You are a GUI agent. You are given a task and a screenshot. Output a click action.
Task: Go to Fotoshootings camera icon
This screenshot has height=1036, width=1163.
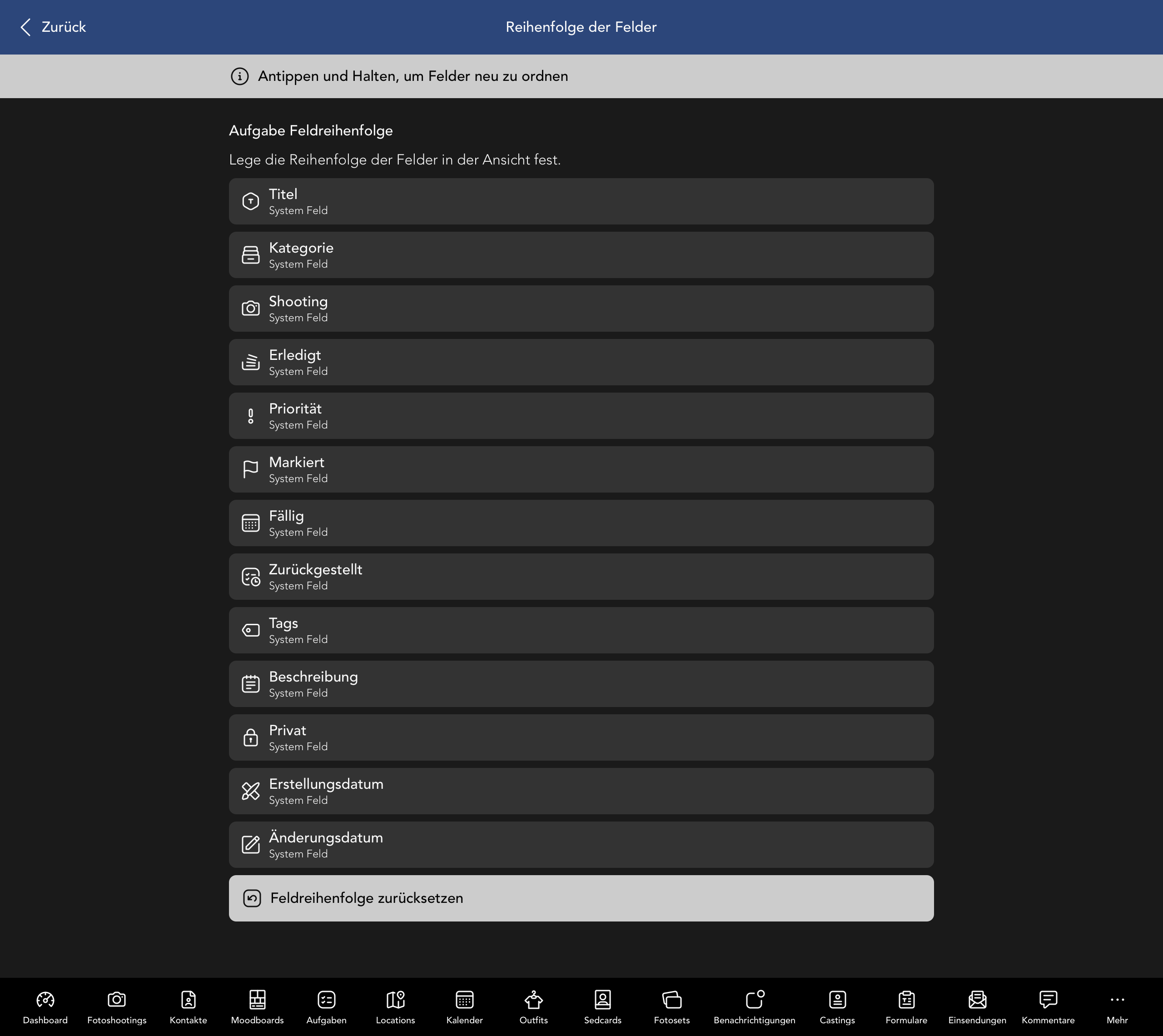click(x=117, y=1000)
